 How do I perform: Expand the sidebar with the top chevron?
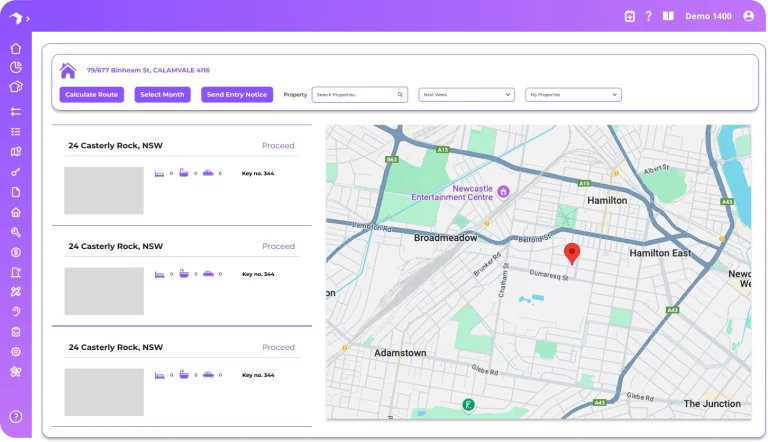point(28,18)
